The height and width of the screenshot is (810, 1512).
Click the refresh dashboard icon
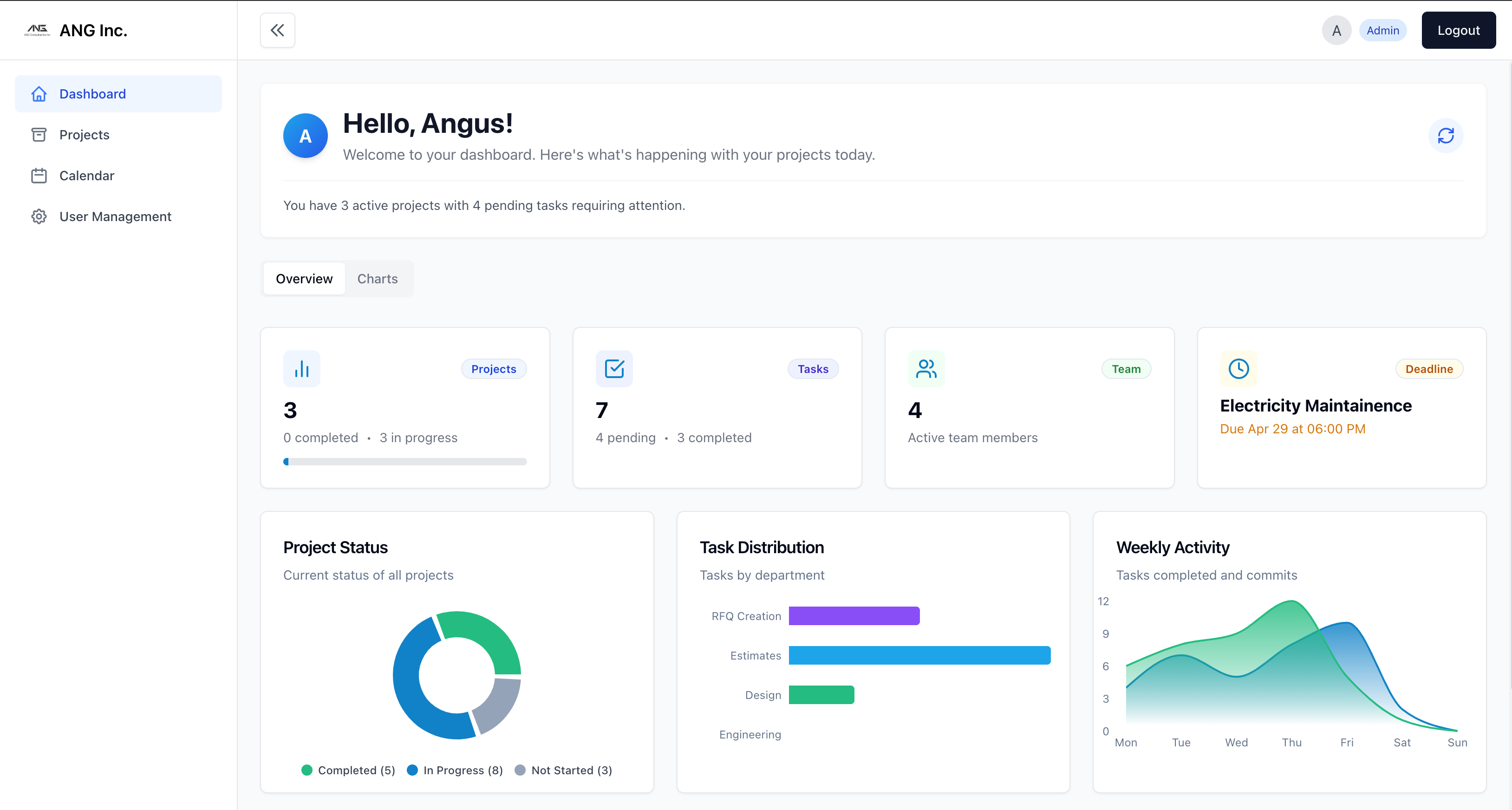tap(1445, 136)
